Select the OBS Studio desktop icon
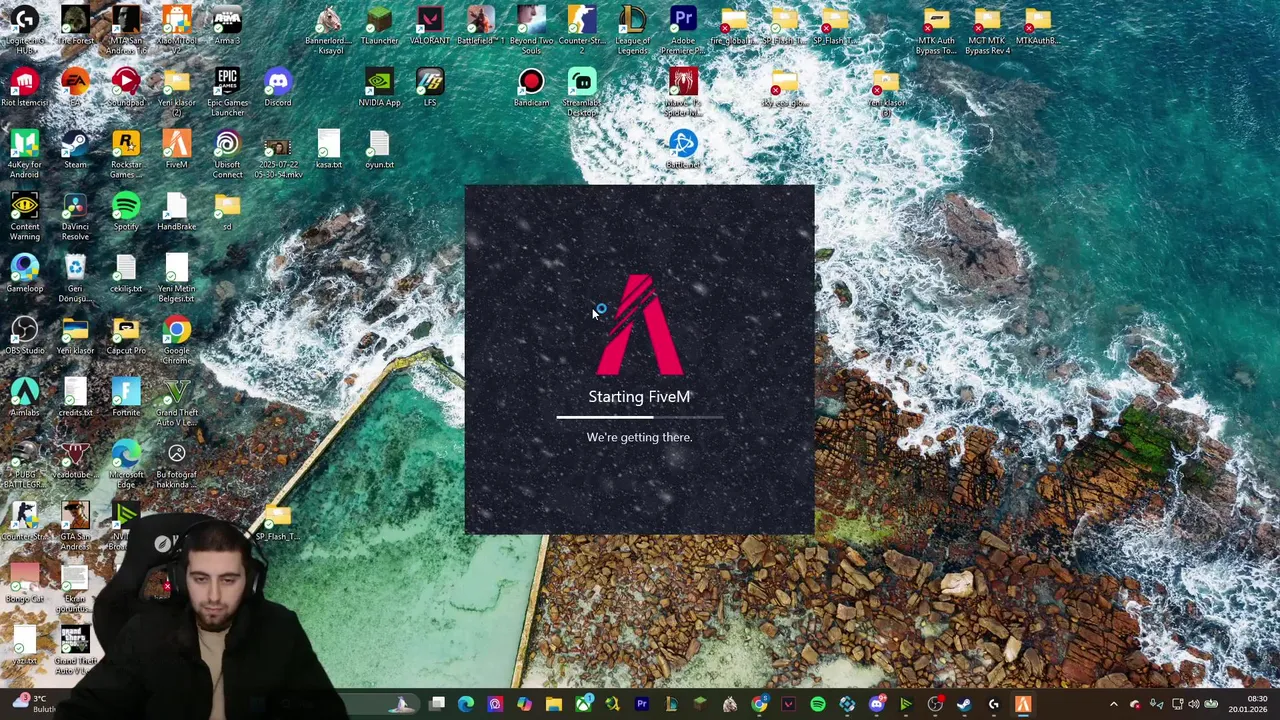 tap(24, 336)
